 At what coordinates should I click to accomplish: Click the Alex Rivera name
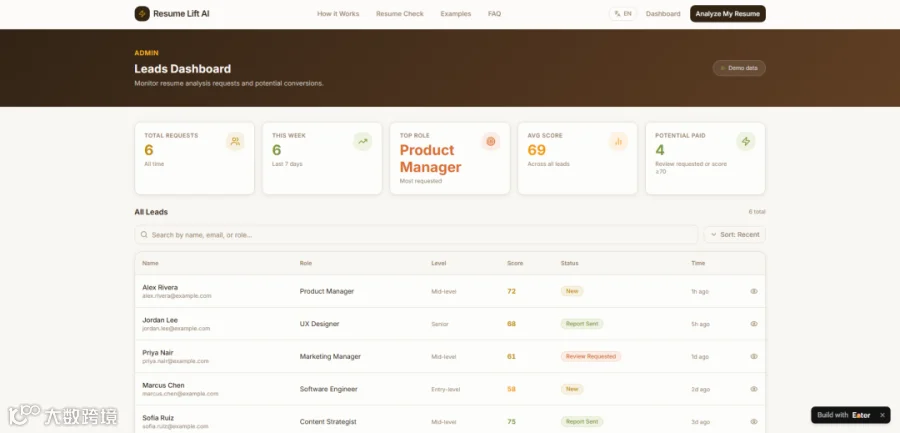160,287
